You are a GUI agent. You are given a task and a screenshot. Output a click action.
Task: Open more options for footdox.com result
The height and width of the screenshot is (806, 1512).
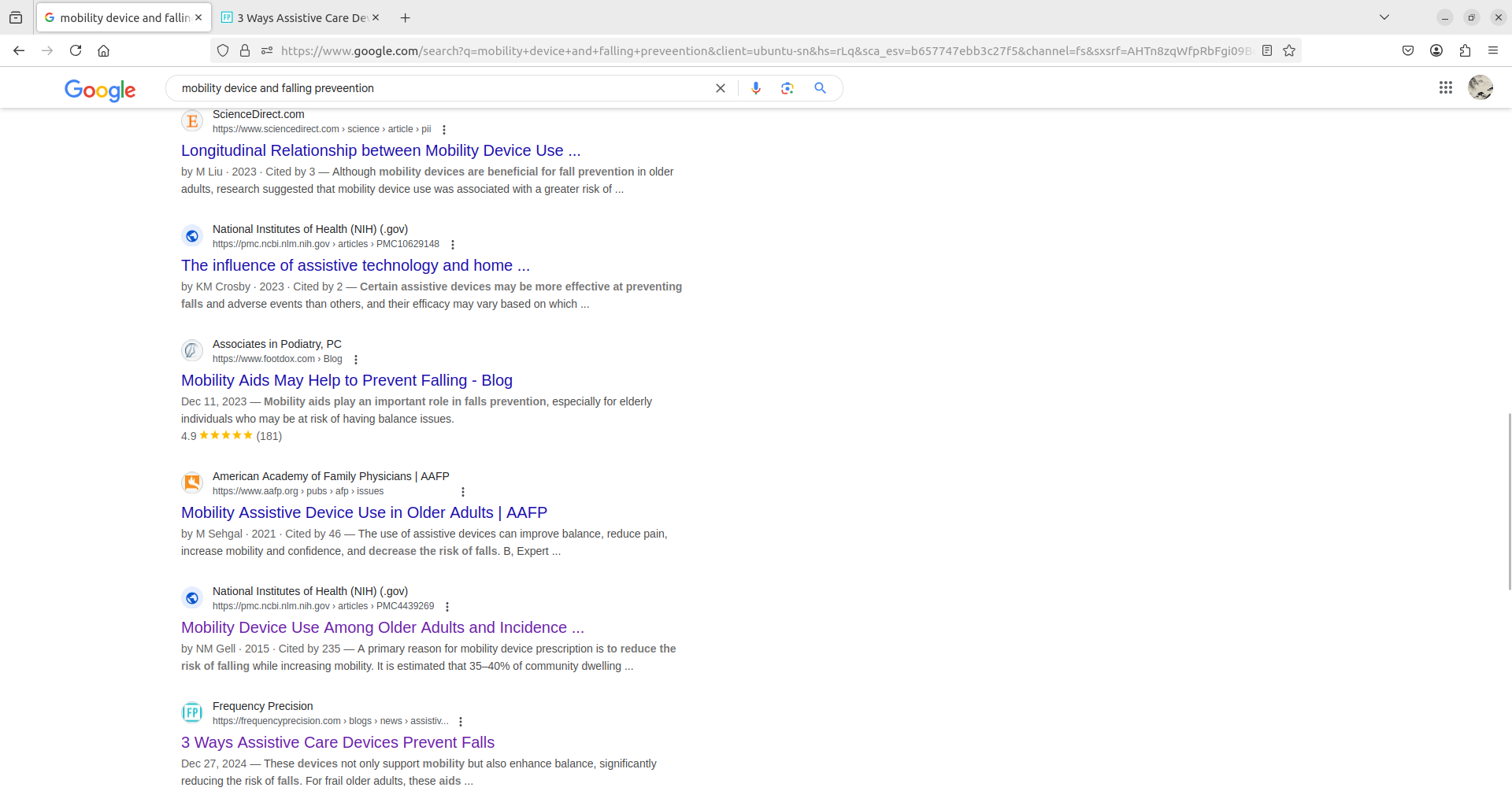(x=356, y=360)
